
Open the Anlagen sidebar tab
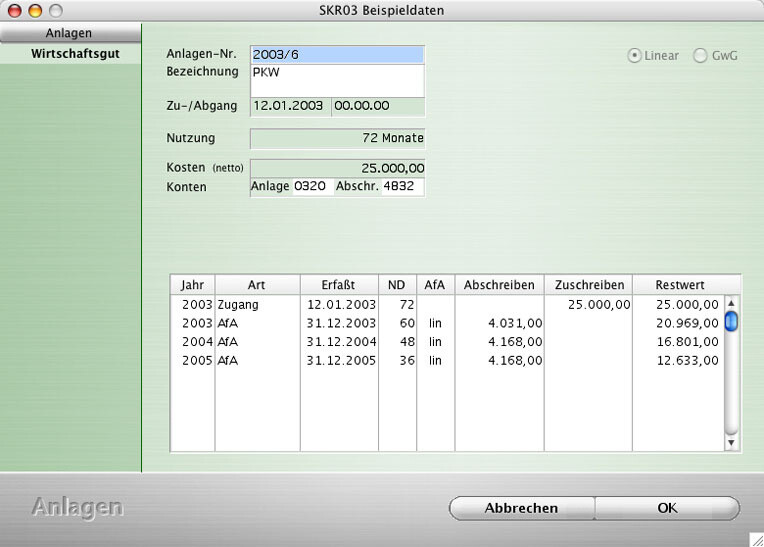pos(71,33)
